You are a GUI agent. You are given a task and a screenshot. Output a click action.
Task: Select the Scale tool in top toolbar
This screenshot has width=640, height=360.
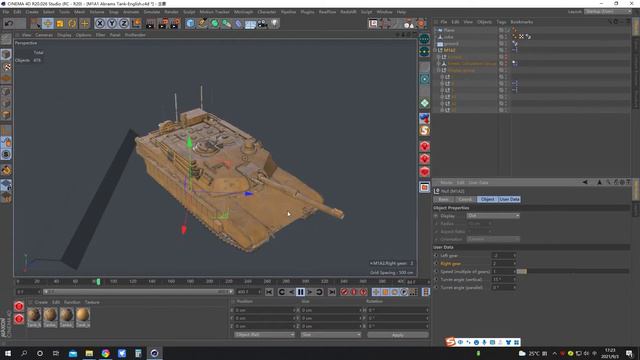(60, 23)
